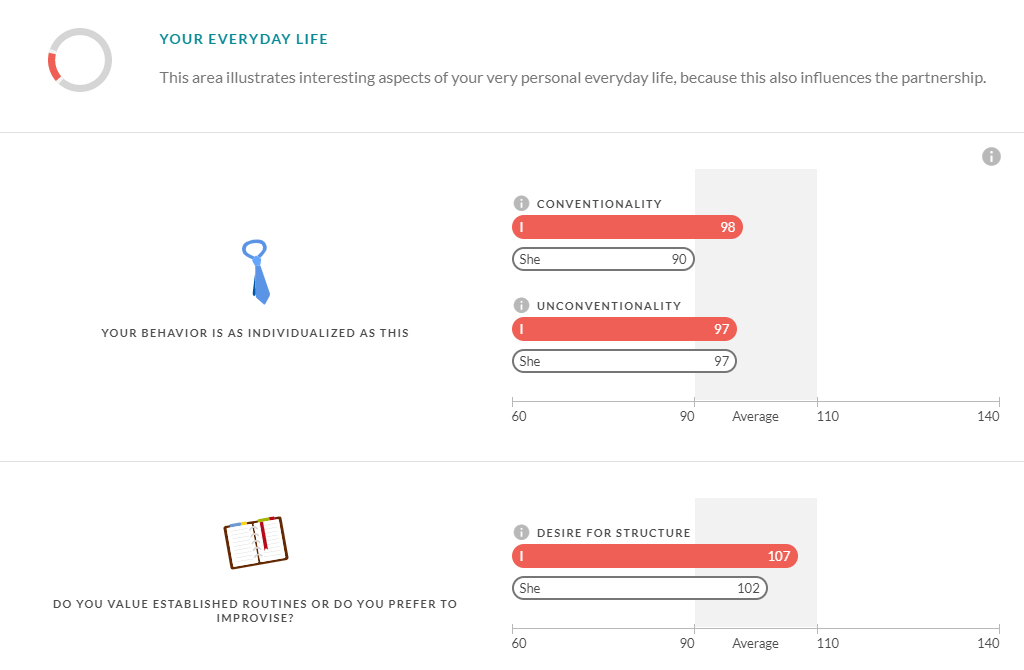Click the Desire for Structure label
The height and width of the screenshot is (670, 1024).
click(x=613, y=533)
